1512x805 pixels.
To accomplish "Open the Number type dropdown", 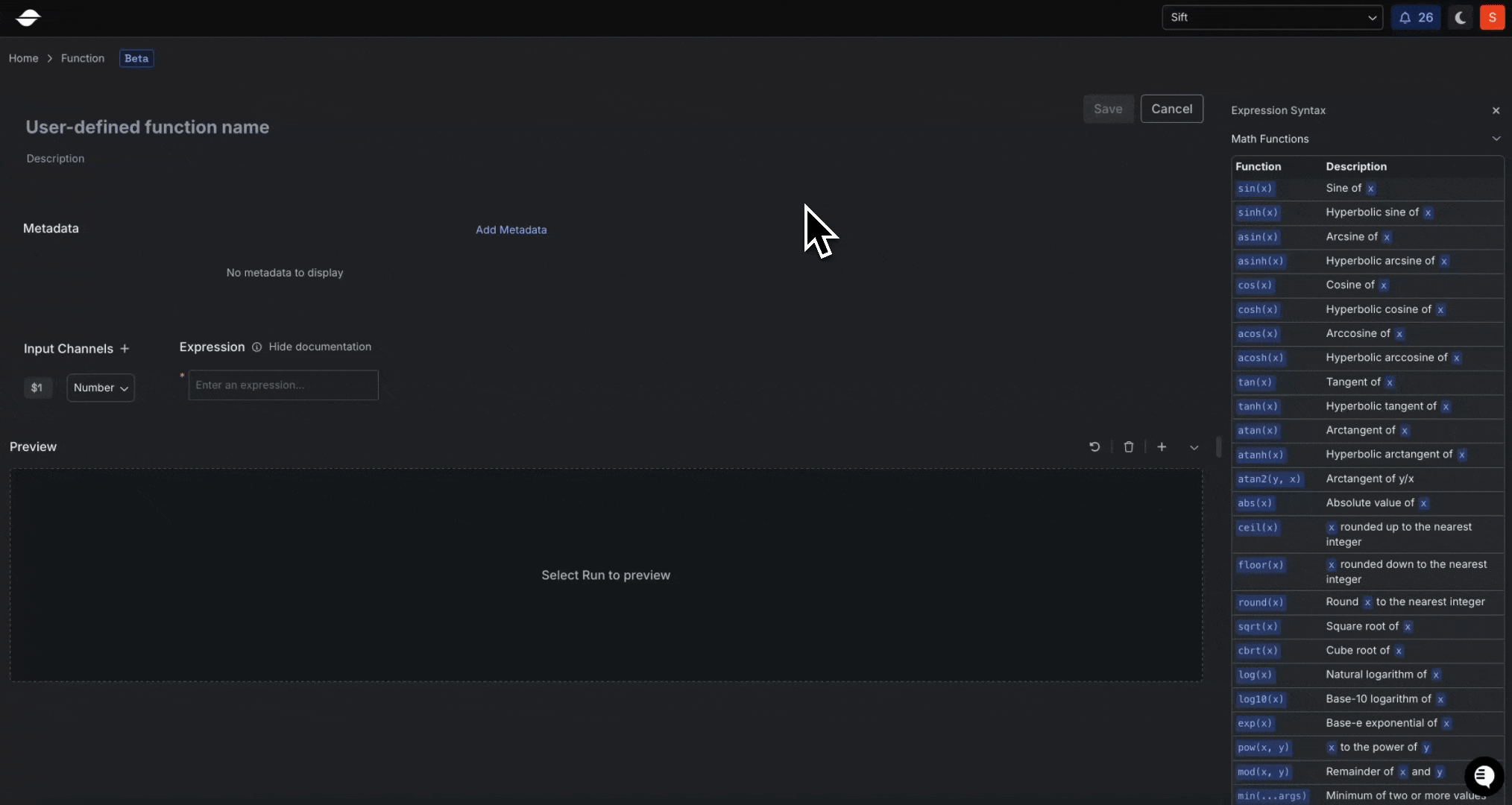I will (101, 388).
